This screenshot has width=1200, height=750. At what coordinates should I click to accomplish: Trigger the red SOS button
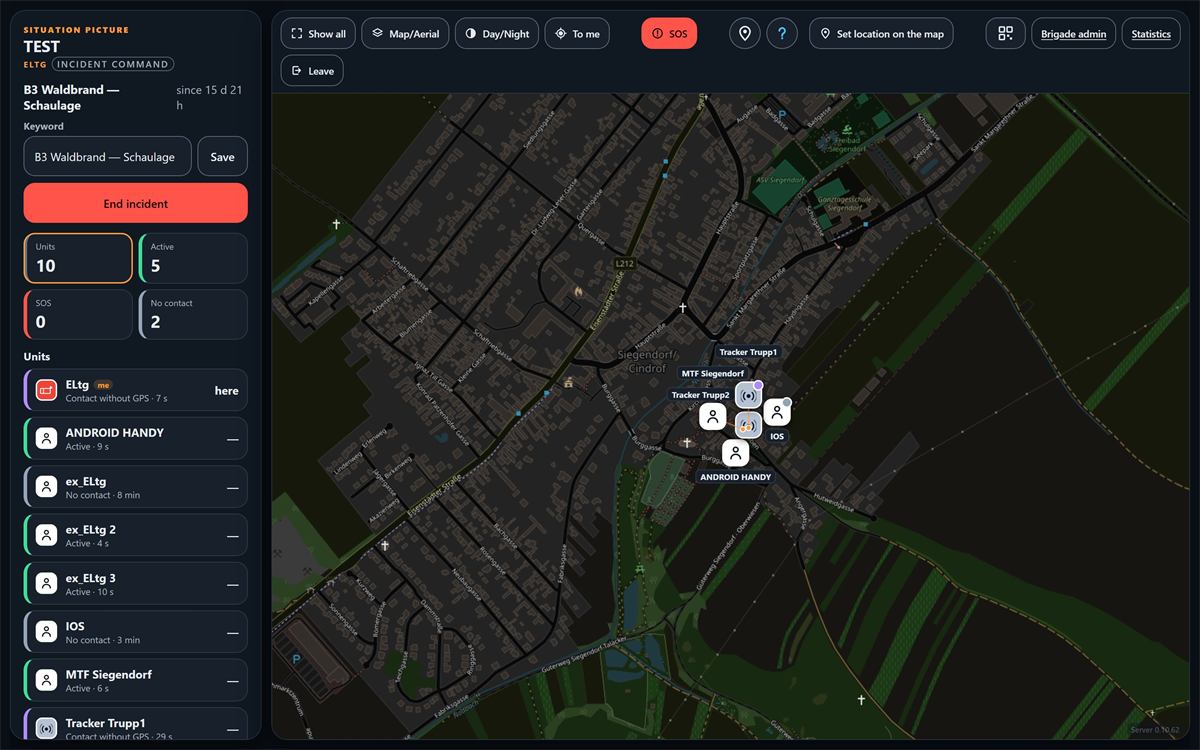point(669,34)
